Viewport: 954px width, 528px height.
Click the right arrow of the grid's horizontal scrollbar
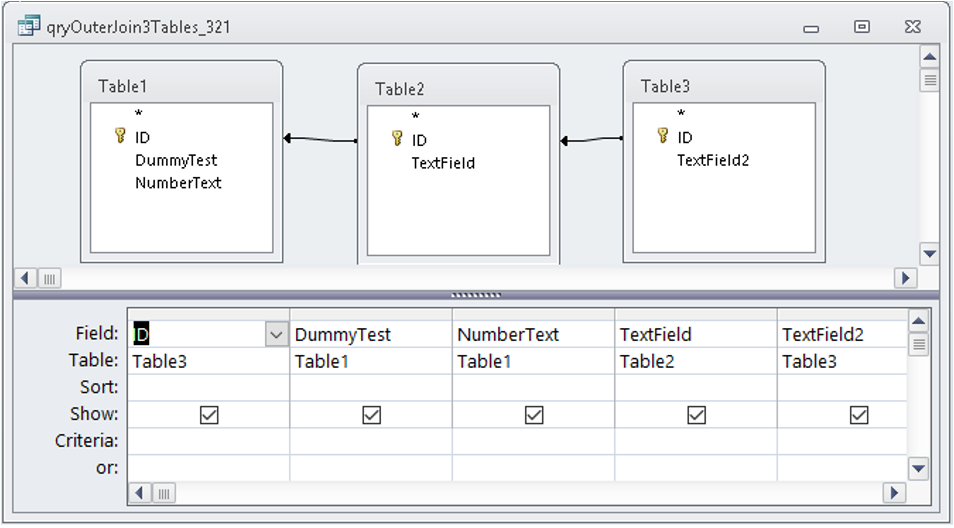894,492
